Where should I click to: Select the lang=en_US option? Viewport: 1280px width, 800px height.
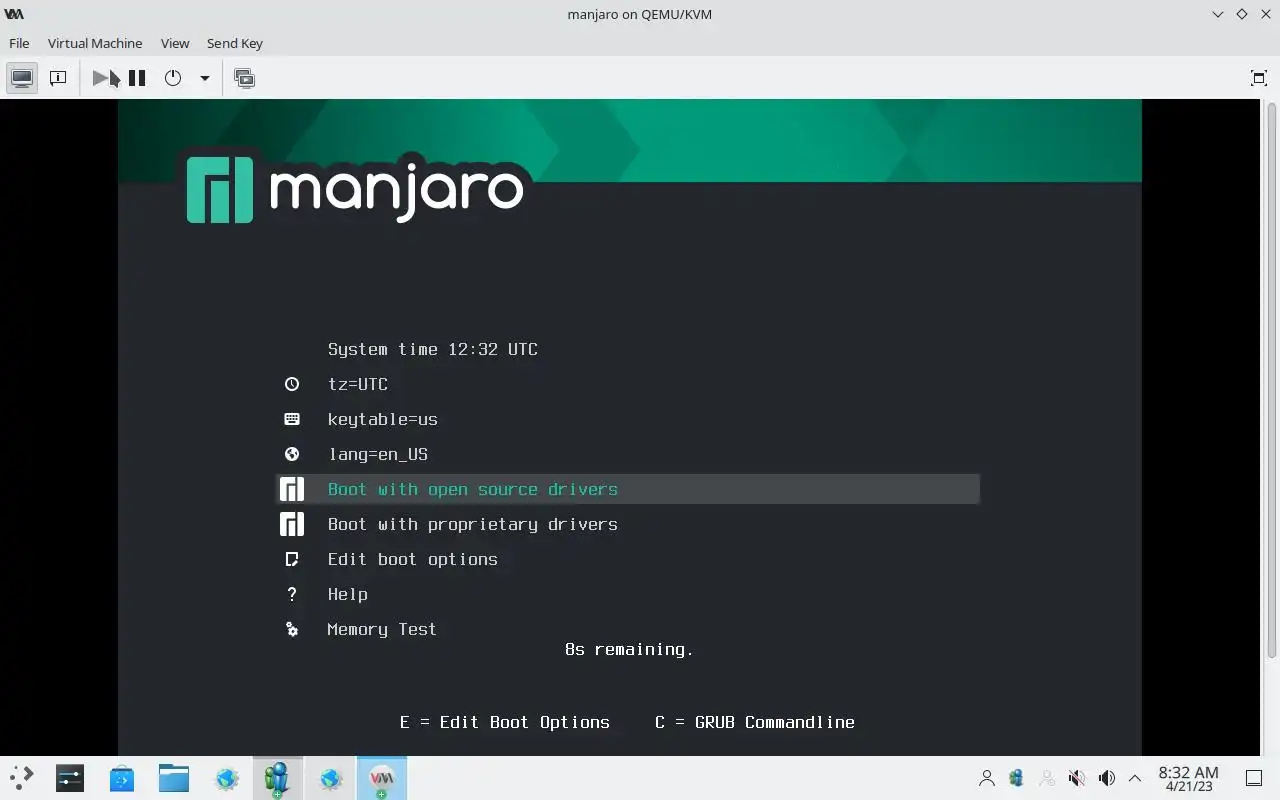[x=378, y=454]
